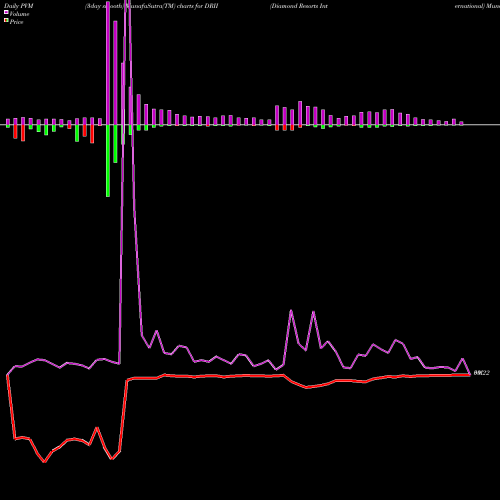Click the Price legend color swatch
The height and width of the screenshot is (500, 500).
(x=6, y=21)
